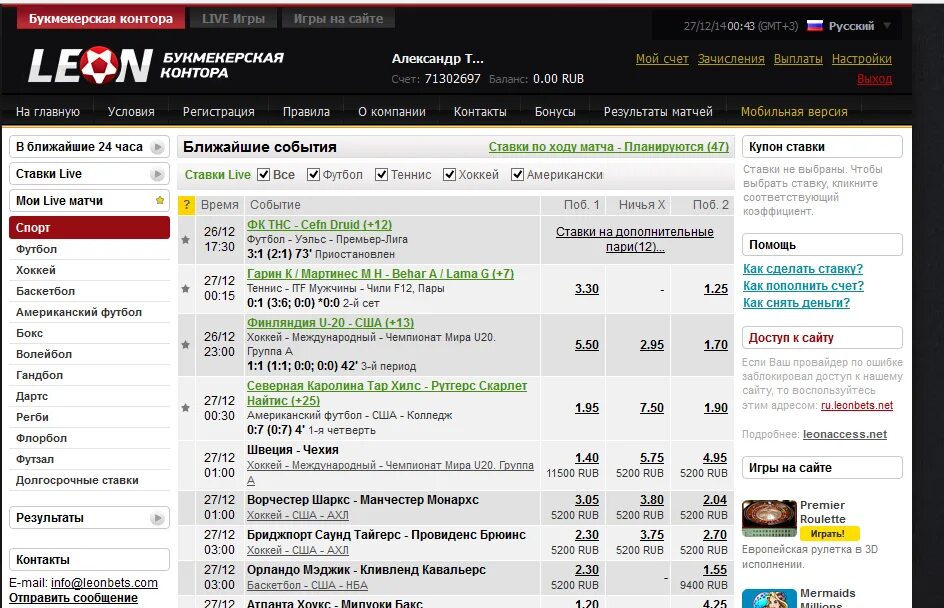Open the language dropdown arrow next to Русский
This screenshot has width=944, height=608.
click(x=887, y=26)
